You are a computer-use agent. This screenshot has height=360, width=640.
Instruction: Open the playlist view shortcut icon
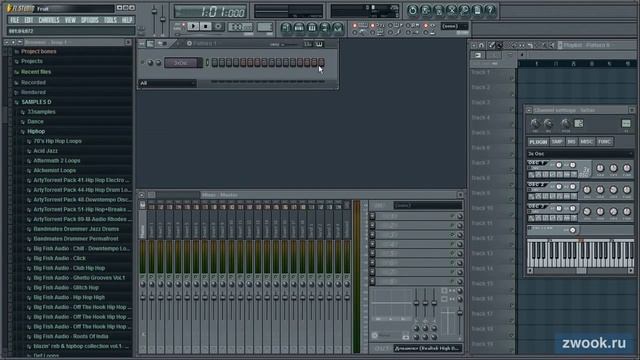[x=286, y=27]
